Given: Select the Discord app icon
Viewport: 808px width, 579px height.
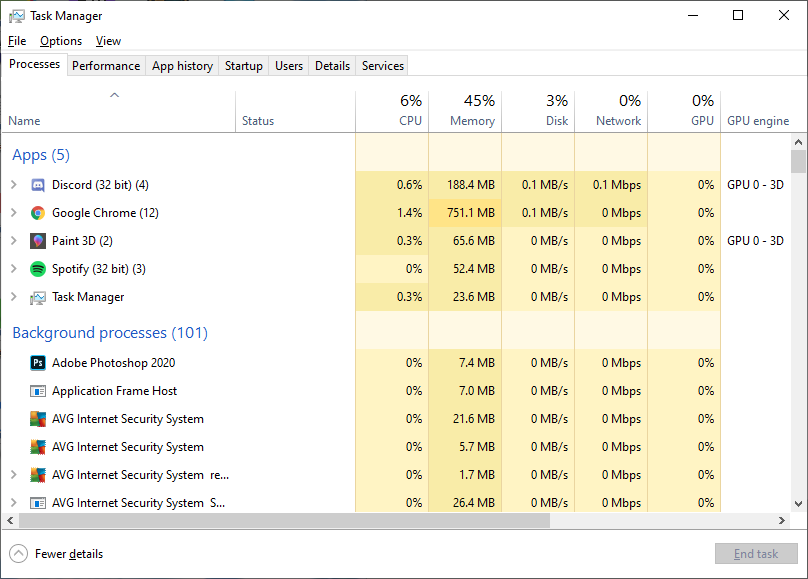Looking at the screenshot, I should [38, 185].
